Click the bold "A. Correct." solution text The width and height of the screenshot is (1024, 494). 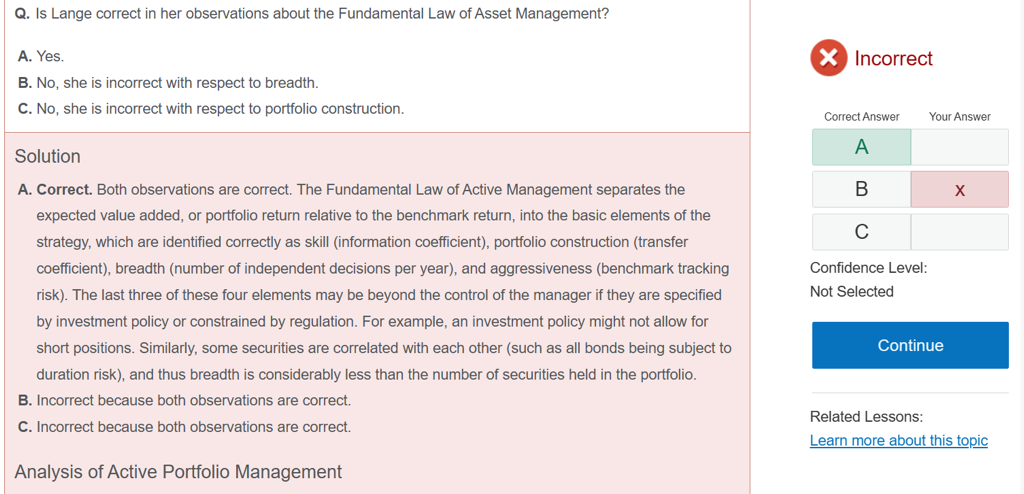point(56,190)
